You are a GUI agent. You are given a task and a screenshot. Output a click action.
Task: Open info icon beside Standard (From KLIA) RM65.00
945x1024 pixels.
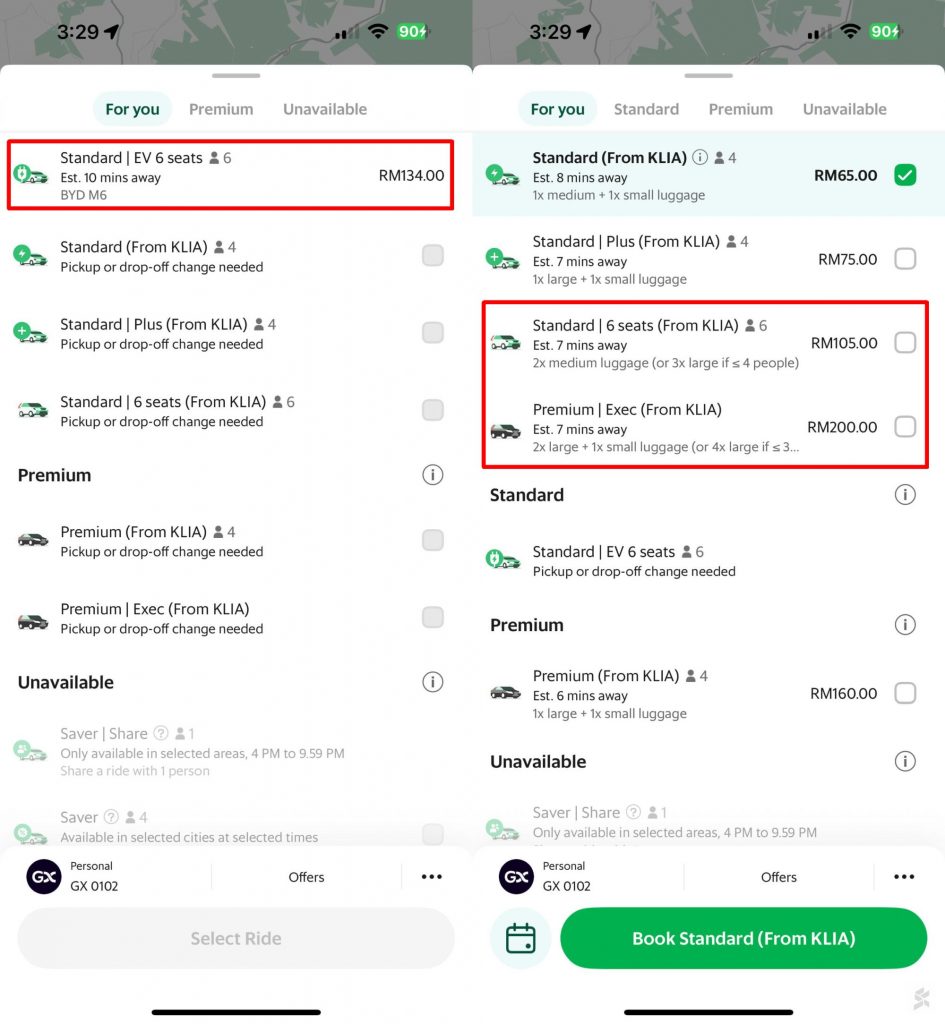700,157
